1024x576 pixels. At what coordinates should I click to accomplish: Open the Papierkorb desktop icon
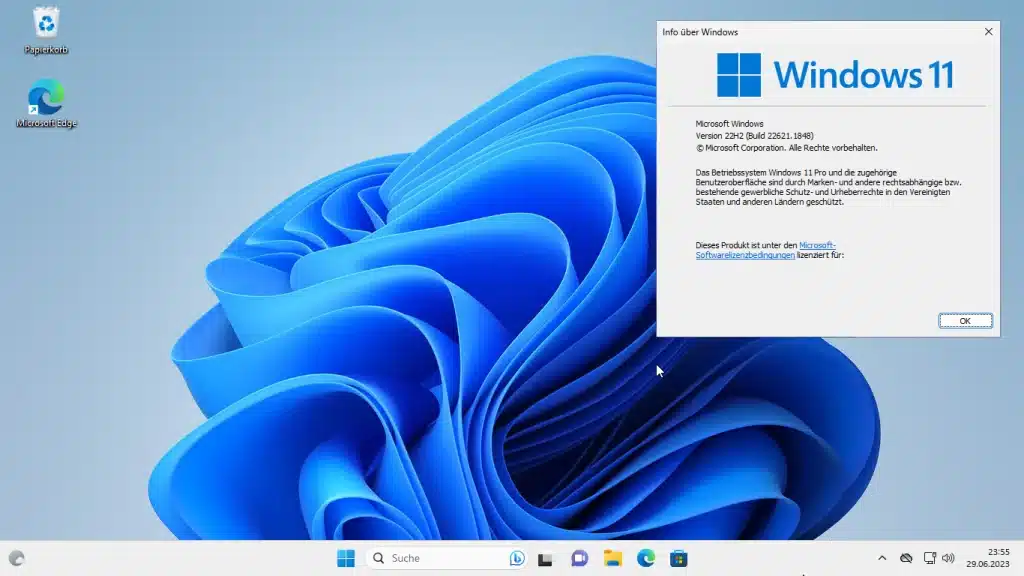(46, 30)
